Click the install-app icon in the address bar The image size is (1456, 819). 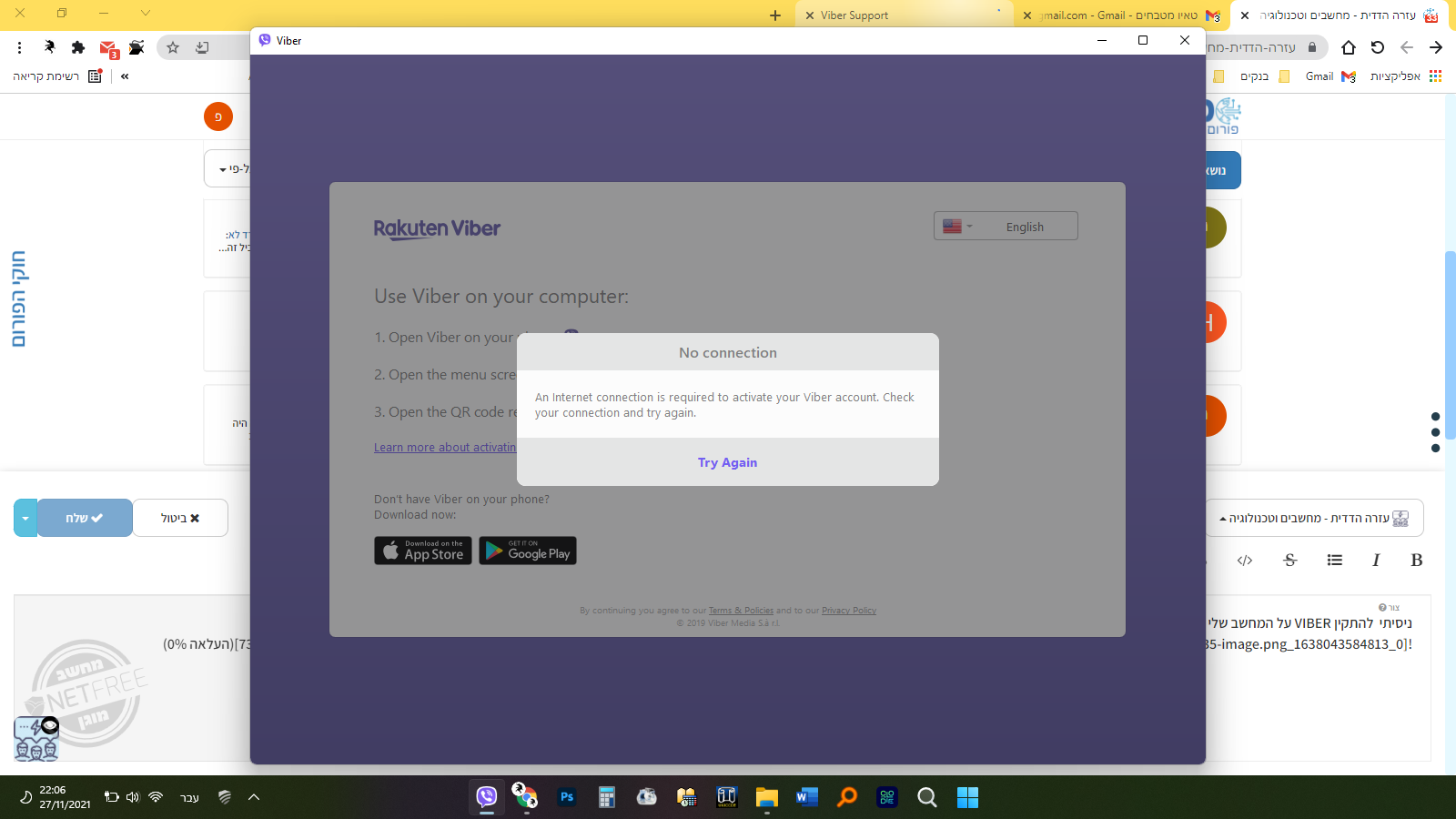point(202,47)
